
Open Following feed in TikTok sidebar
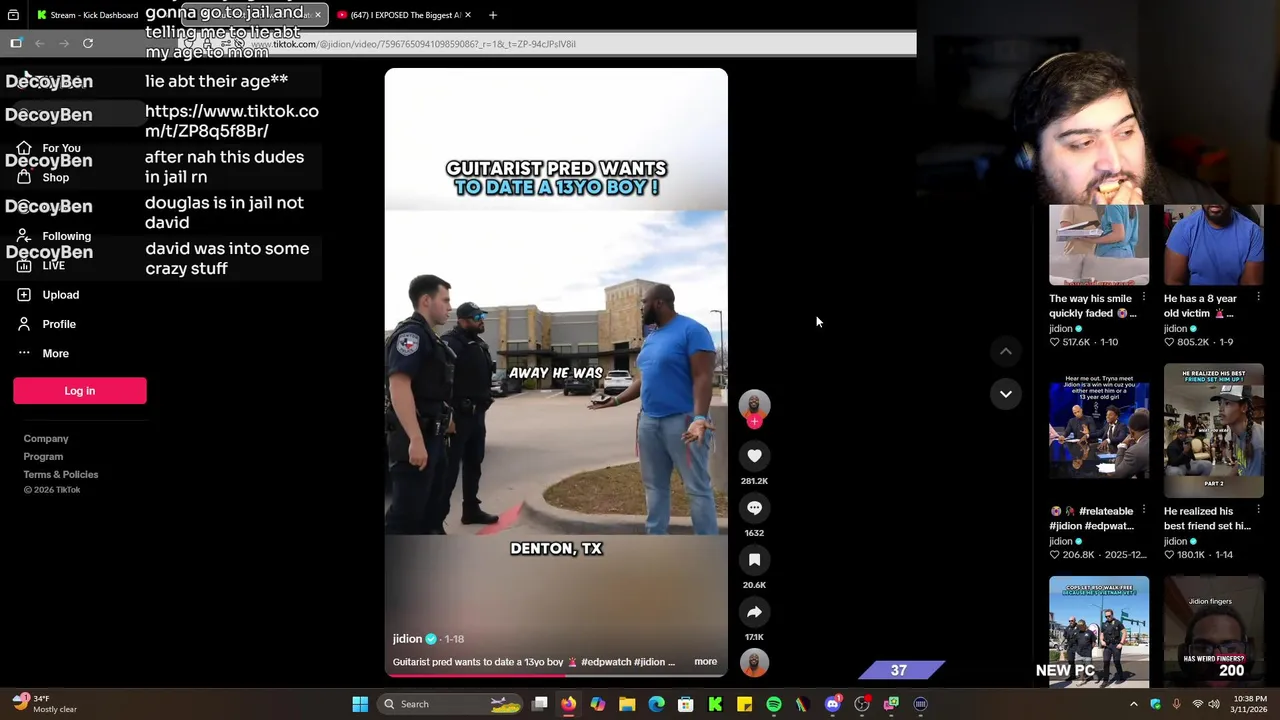(x=66, y=236)
